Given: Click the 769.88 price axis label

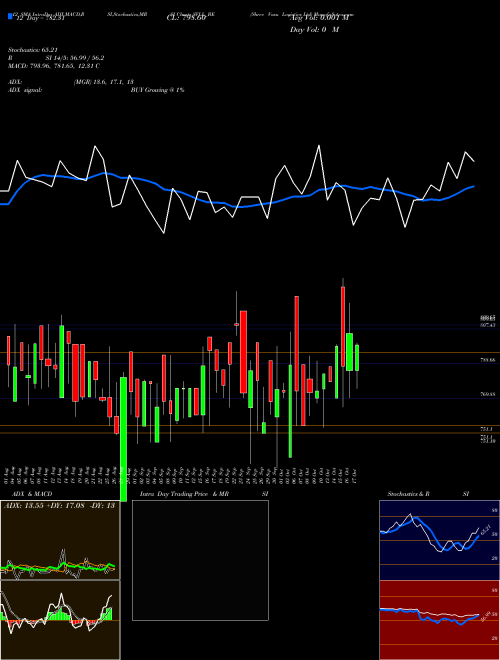Looking at the screenshot, I should point(488,395).
